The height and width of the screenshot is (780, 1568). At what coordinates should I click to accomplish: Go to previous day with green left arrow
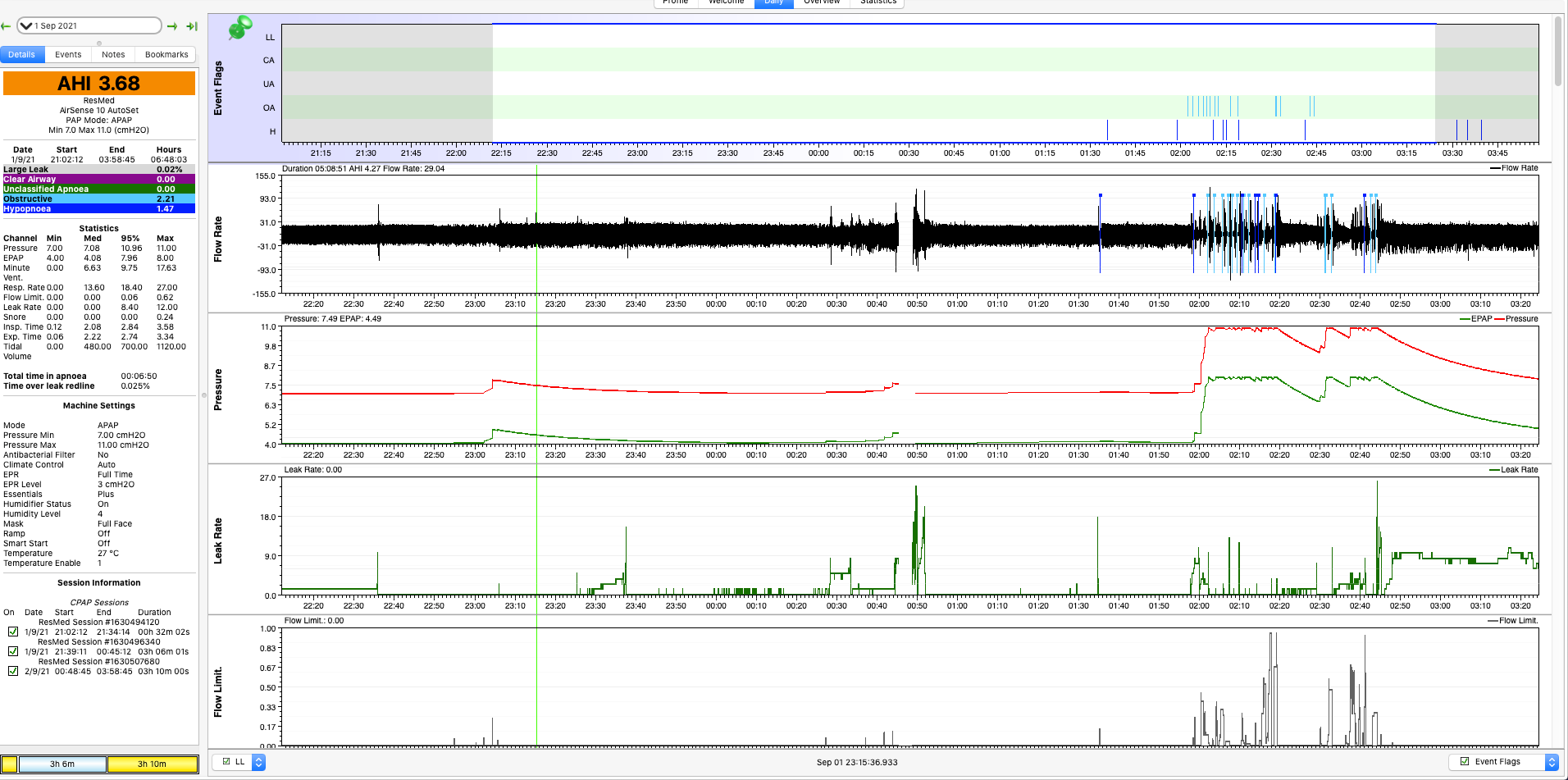pos(6,26)
